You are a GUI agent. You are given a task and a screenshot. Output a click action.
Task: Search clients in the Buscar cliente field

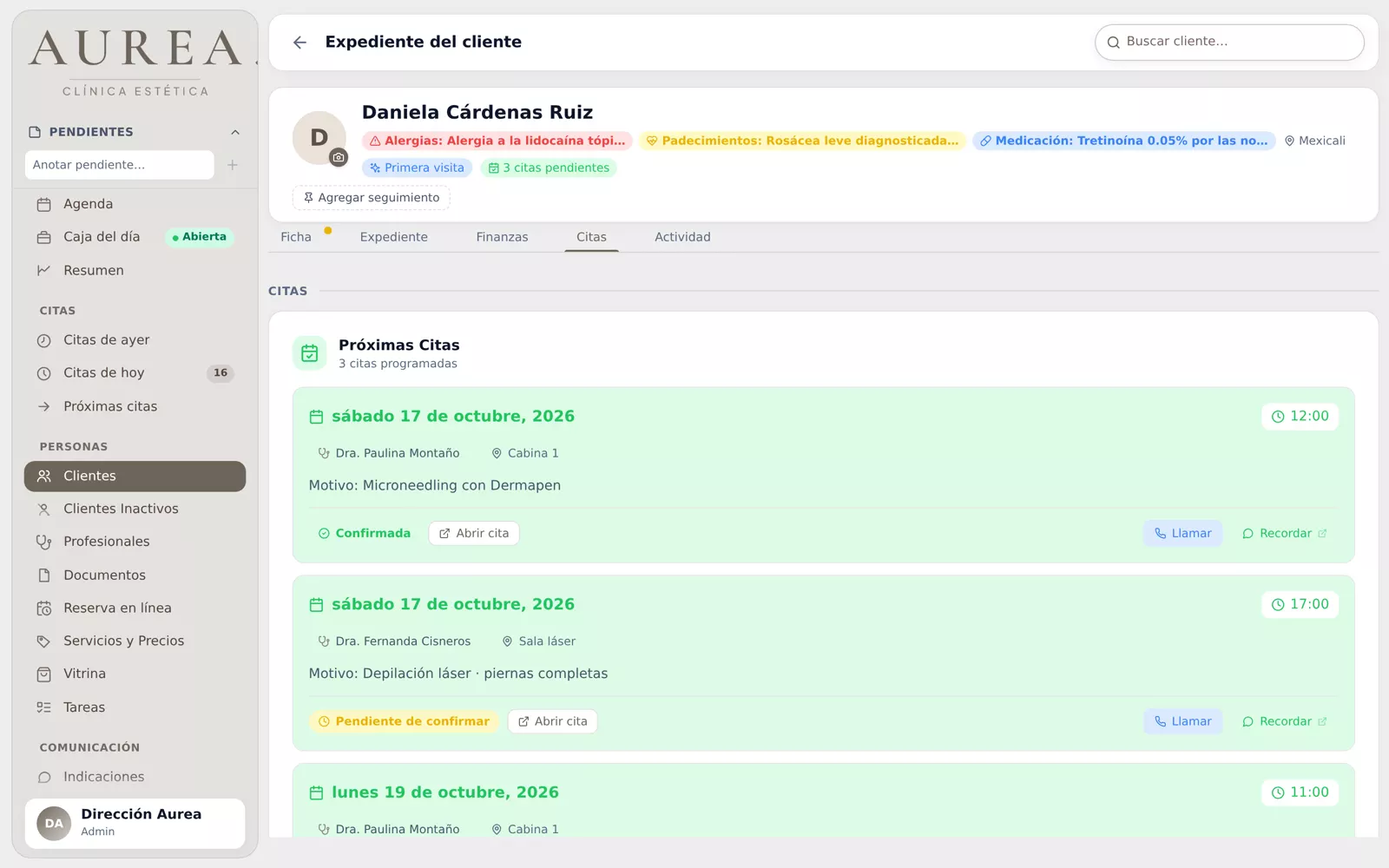tap(1229, 42)
